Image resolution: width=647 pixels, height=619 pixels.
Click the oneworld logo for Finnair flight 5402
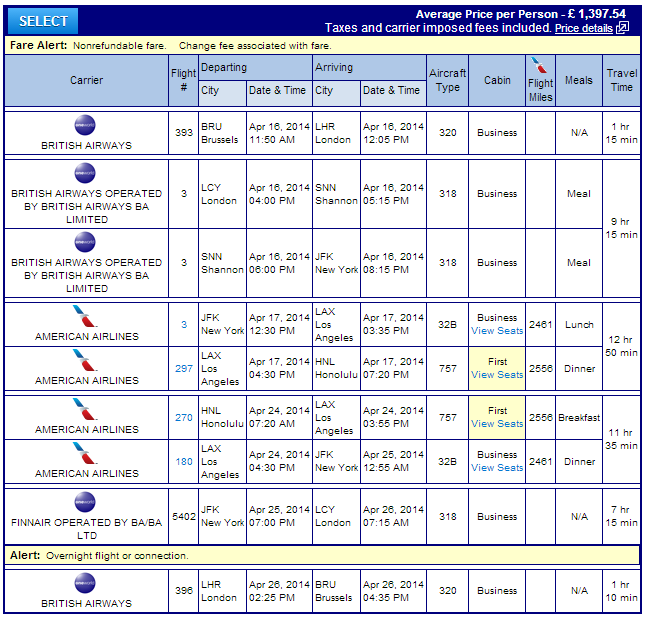85,502
